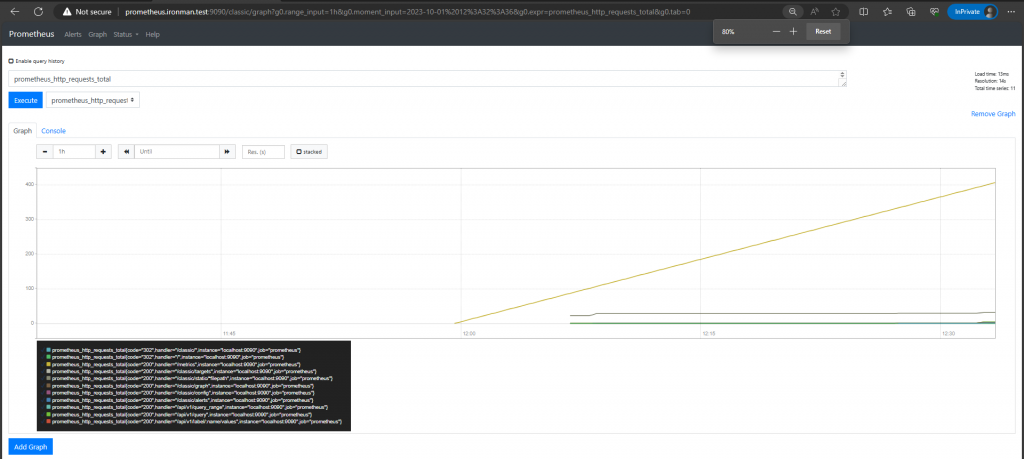The image size is (1024, 459).
Task: Click the Total time series: 11 text
Action: point(995,87)
